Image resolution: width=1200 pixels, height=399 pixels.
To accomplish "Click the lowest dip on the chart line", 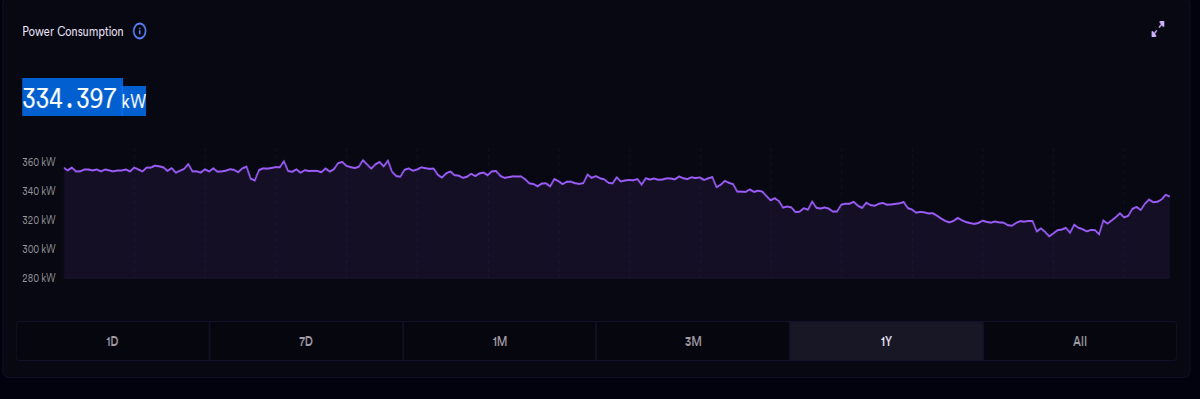I will point(1049,237).
